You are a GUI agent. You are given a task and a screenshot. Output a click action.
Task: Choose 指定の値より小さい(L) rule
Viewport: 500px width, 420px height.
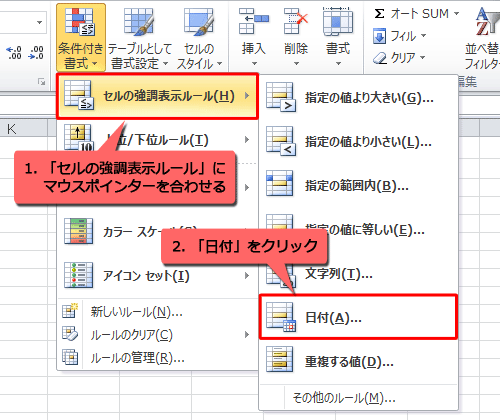pyautogui.click(x=358, y=142)
